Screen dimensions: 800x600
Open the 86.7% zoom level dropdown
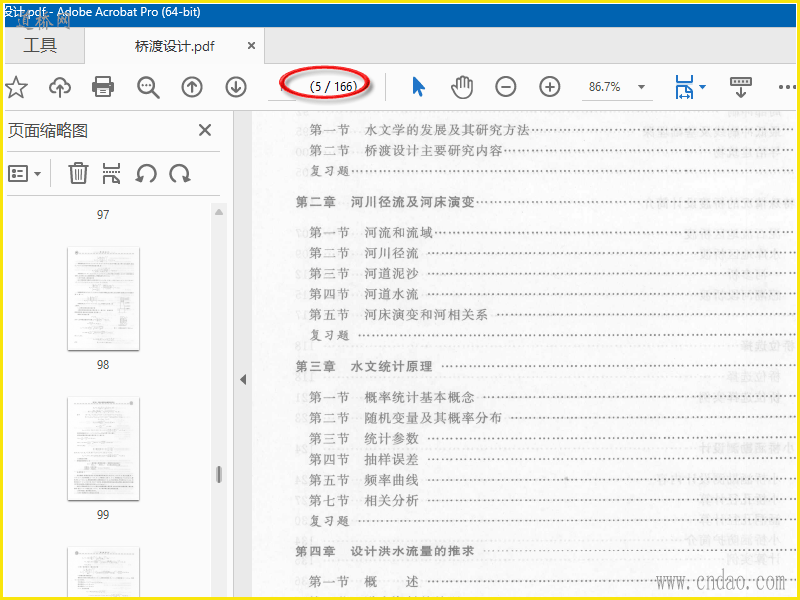[641, 87]
